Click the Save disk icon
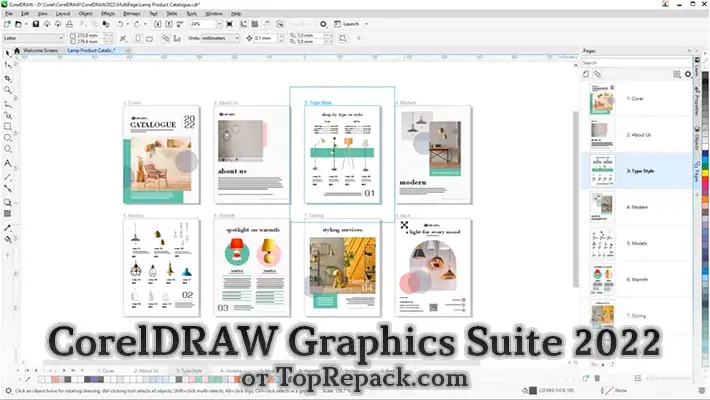Viewport: 710px width, 400px height. tap(36, 24)
